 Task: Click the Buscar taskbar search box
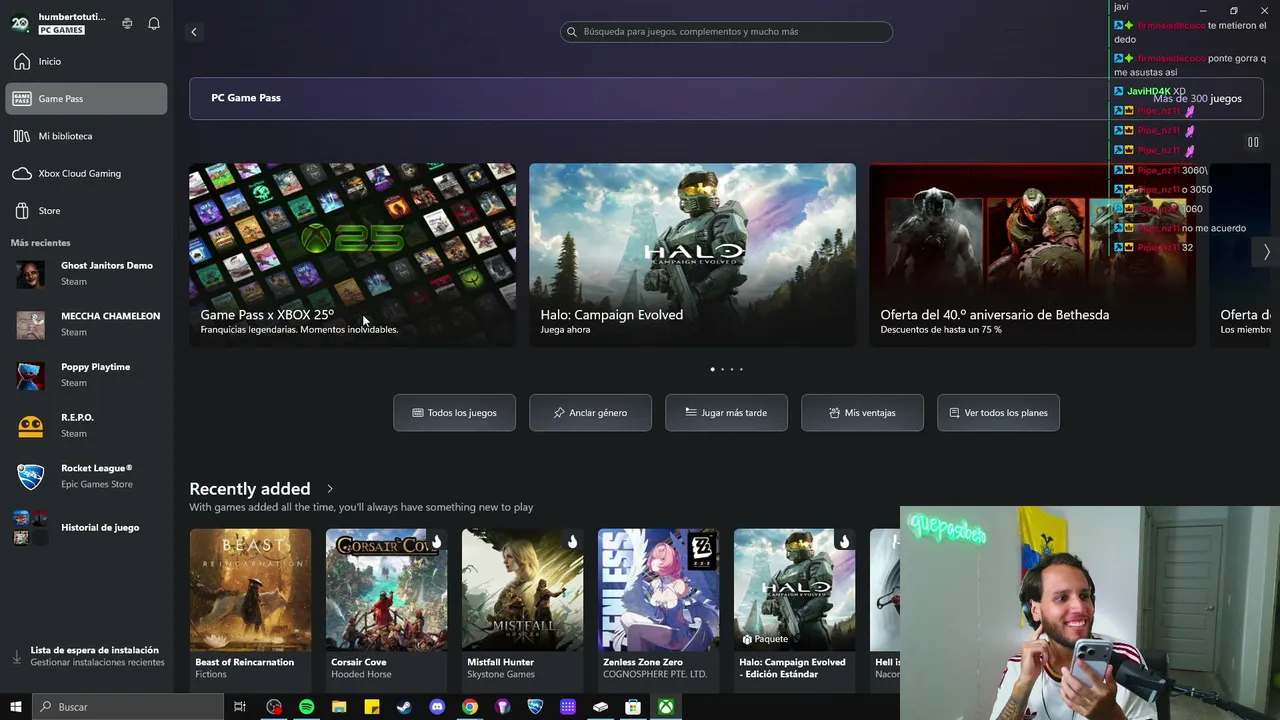[x=128, y=707]
